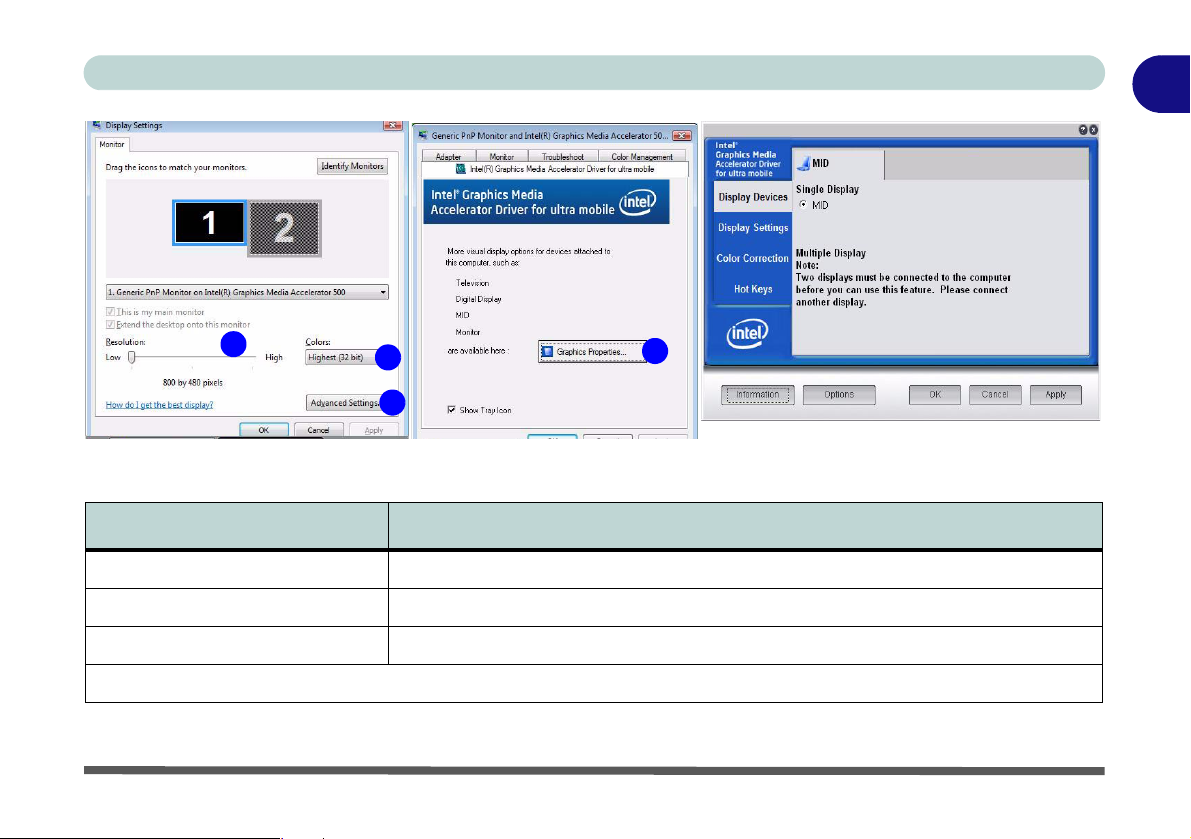
Task: Toggle the Show Tray Icon checkbox
Action: [x=451, y=410]
